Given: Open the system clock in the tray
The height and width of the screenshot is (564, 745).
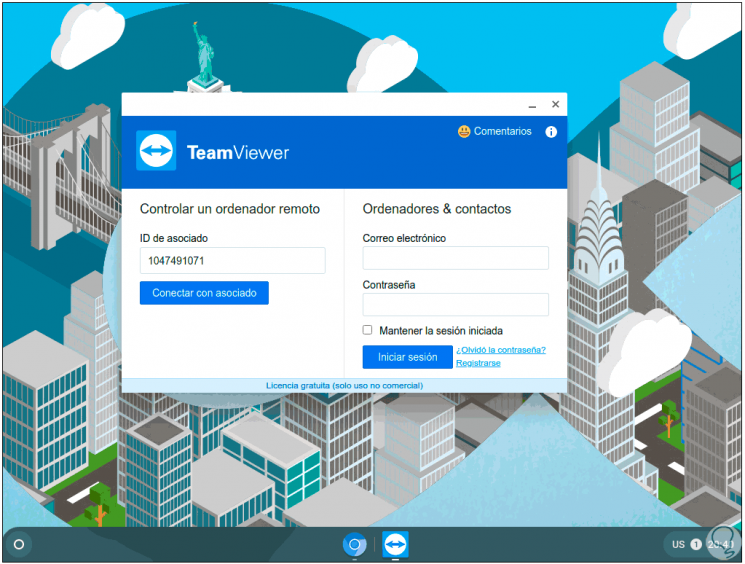Looking at the screenshot, I should point(720,545).
